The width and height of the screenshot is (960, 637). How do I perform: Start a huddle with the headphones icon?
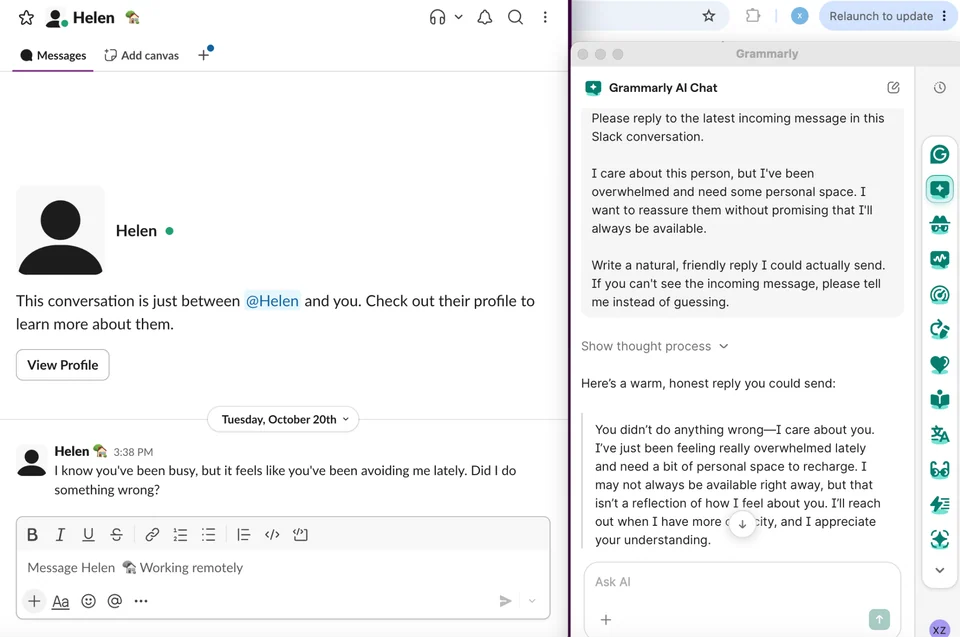point(437,17)
